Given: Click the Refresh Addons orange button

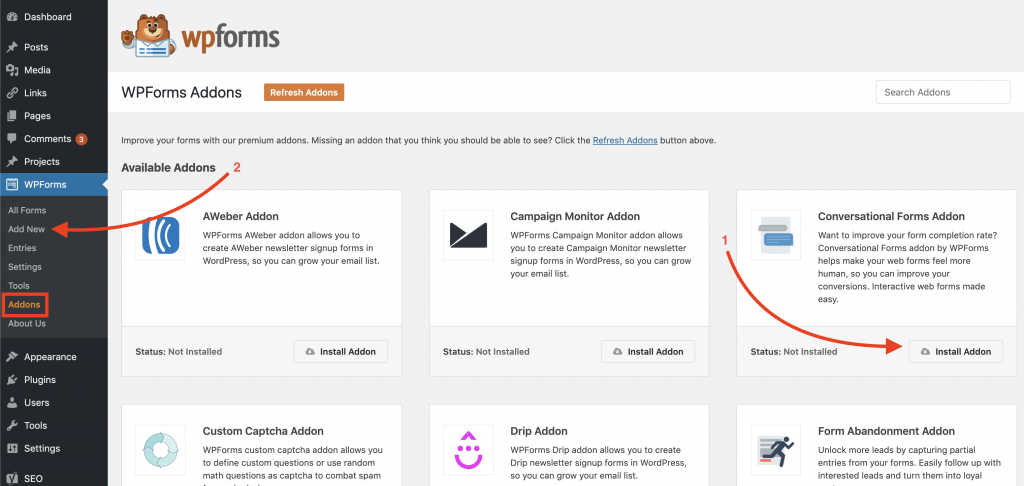Looking at the screenshot, I should (304, 92).
